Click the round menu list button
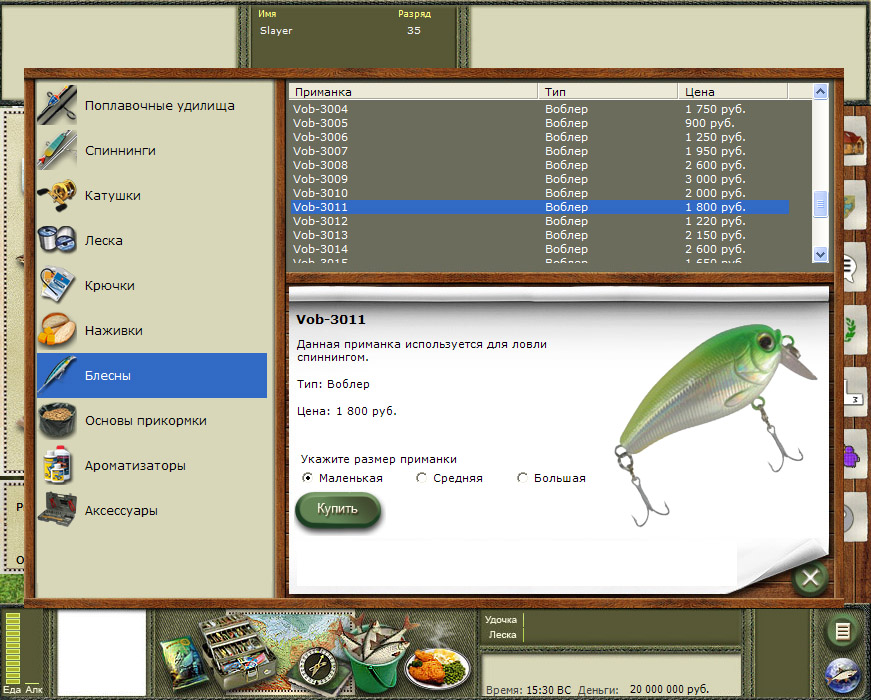The height and width of the screenshot is (700, 871). [843, 632]
